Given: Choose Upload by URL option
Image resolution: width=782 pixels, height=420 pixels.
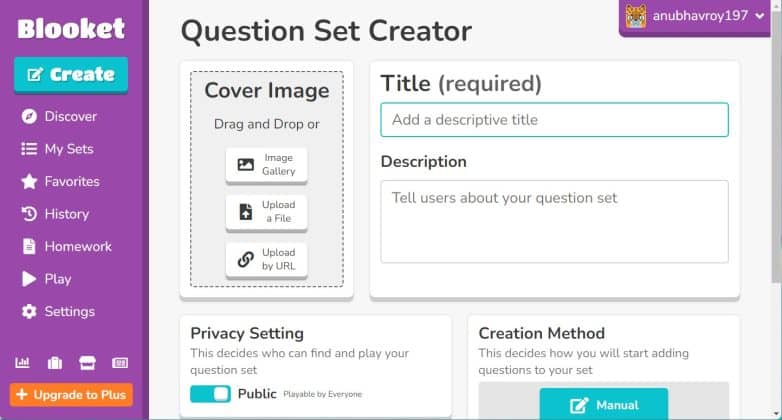Looking at the screenshot, I should click(x=266, y=260).
